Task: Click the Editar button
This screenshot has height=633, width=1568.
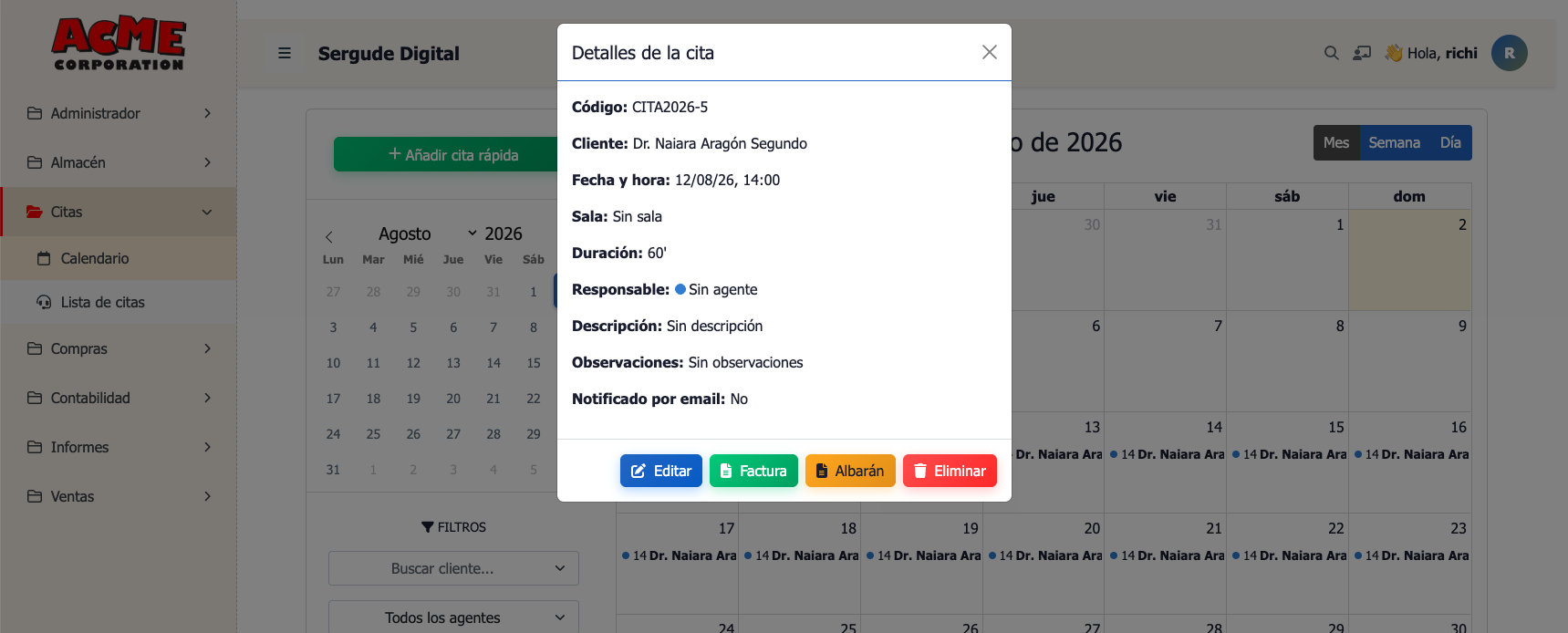Action: (661, 471)
